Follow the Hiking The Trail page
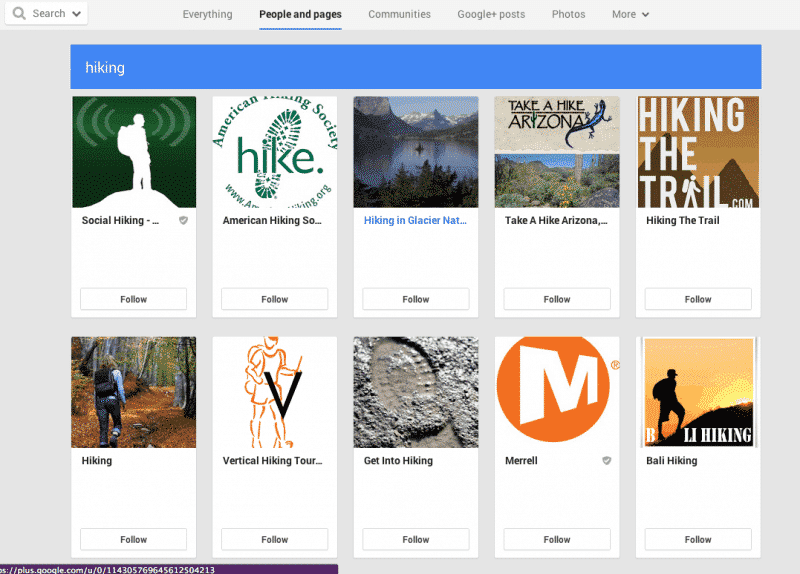Image resolution: width=800 pixels, height=574 pixels. pos(698,299)
